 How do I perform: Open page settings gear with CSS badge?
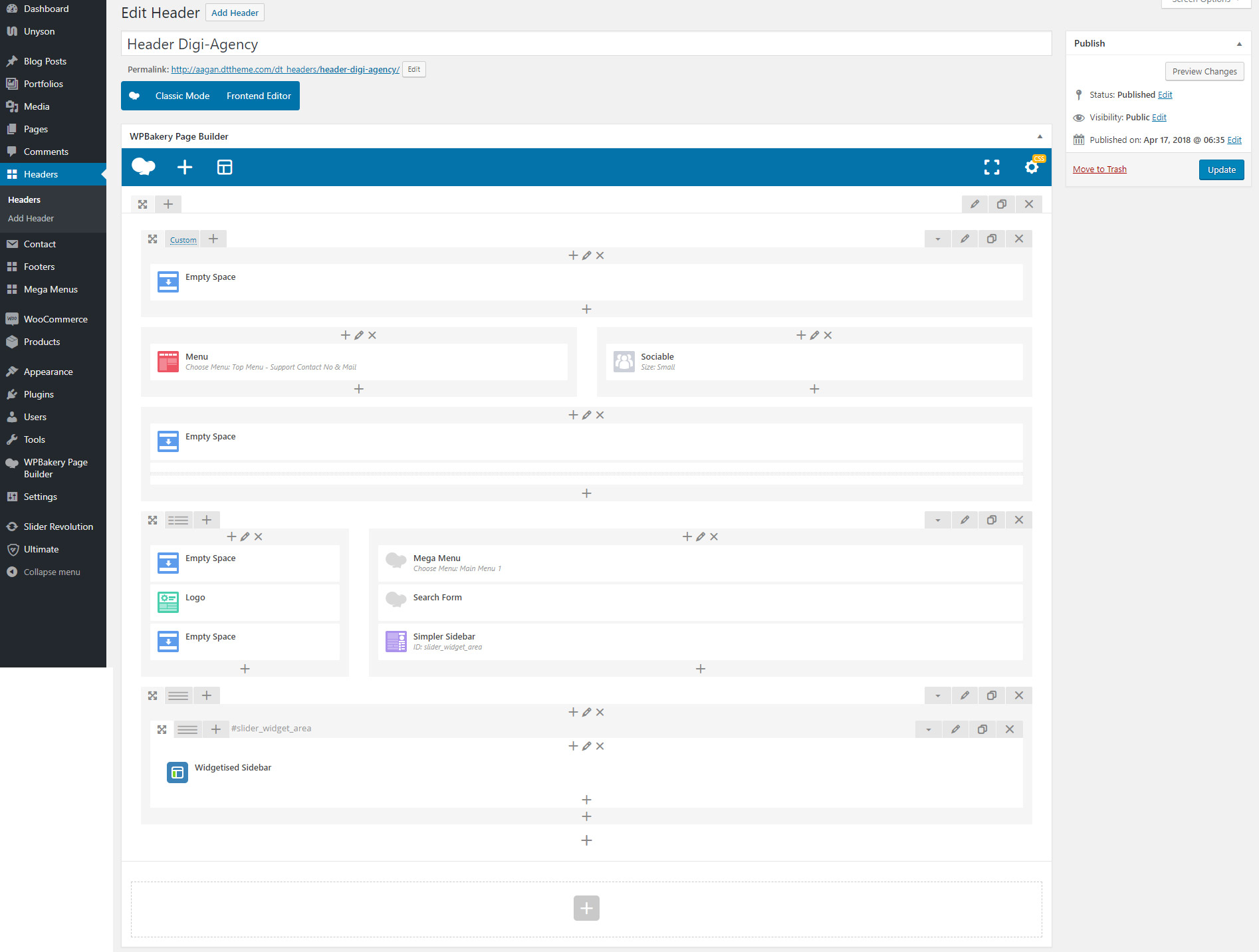(1032, 167)
